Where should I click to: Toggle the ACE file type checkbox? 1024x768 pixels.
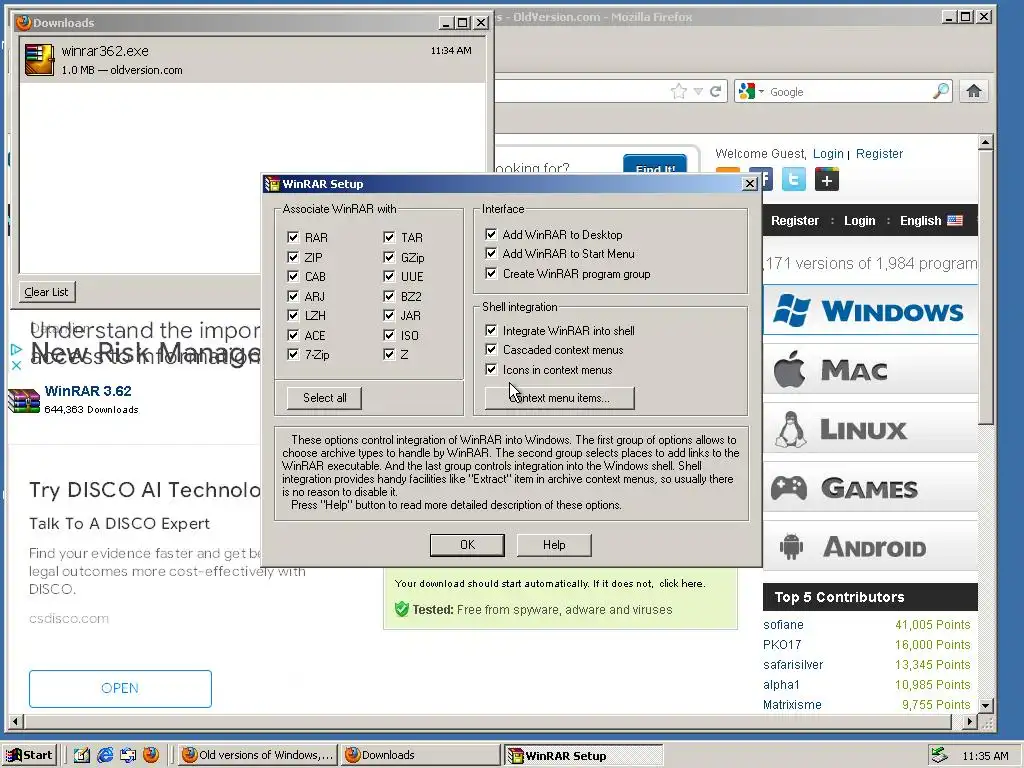293,335
